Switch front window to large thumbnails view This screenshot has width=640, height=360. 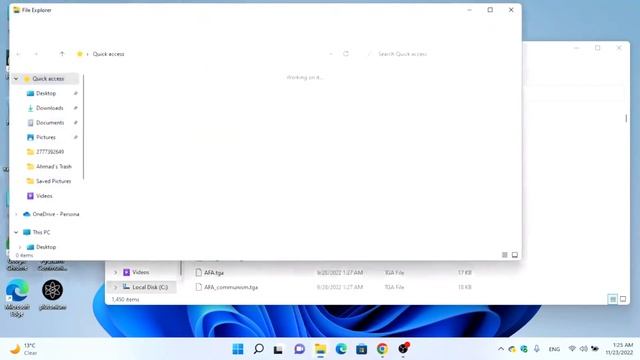515,255
